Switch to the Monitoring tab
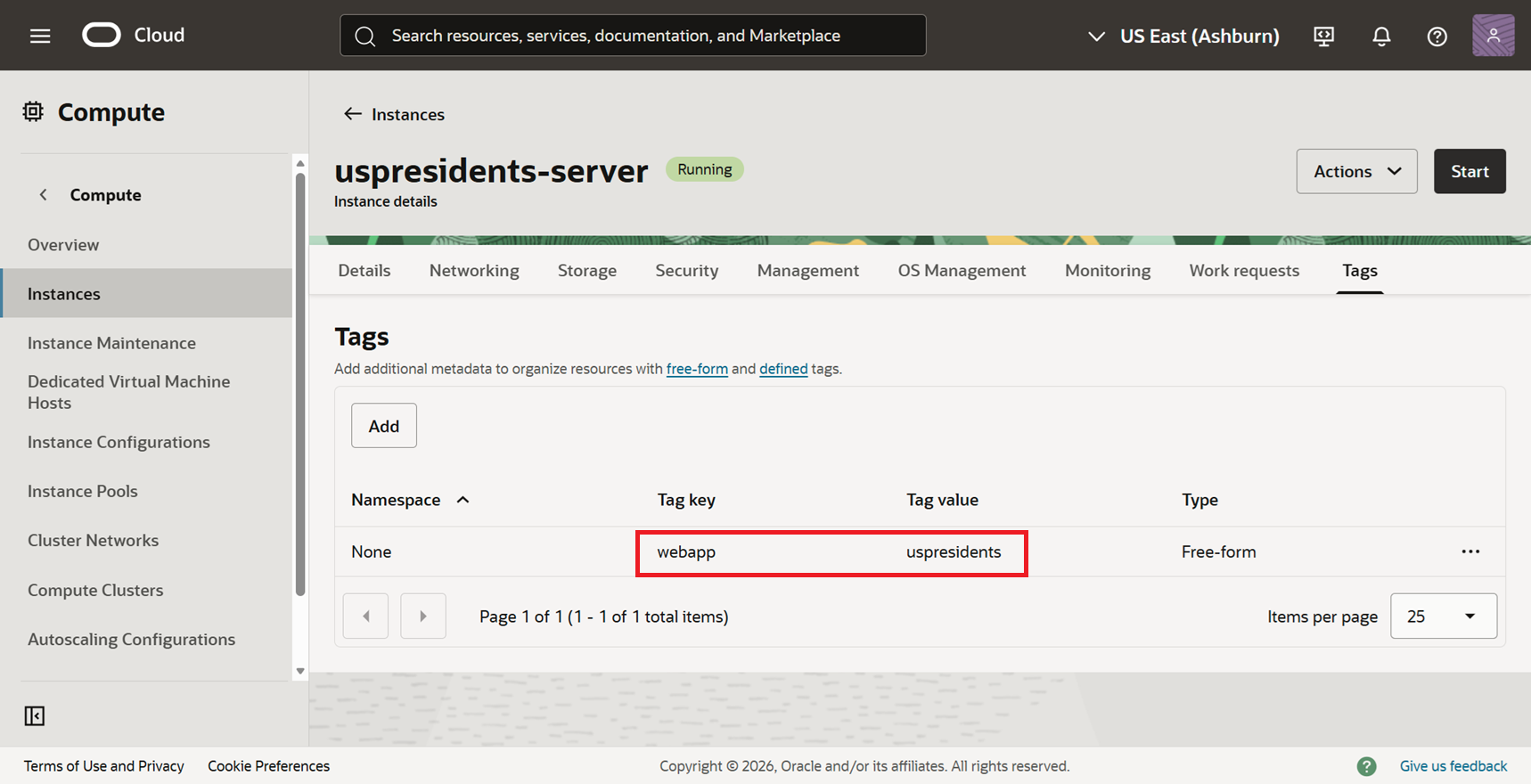The height and width of the screenshot is (784, 1531). (x=1107, y=270)
